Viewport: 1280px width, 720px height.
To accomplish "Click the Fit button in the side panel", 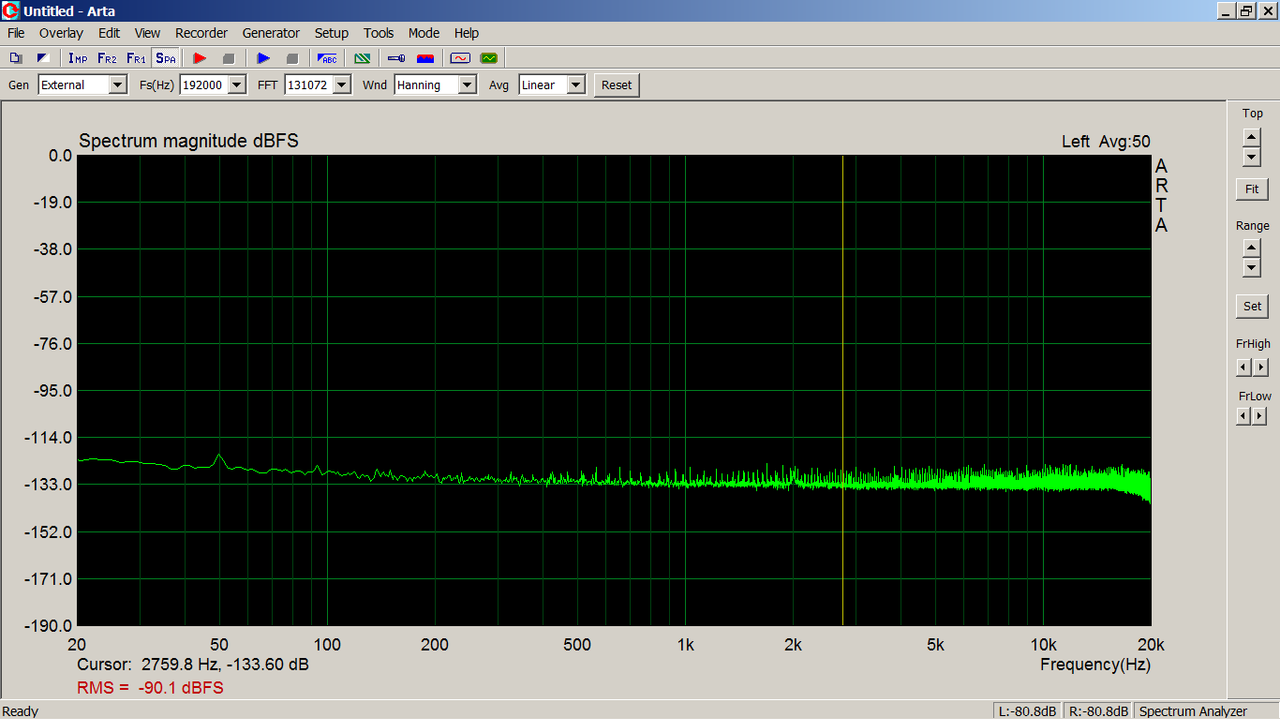I will point(1252,189).
